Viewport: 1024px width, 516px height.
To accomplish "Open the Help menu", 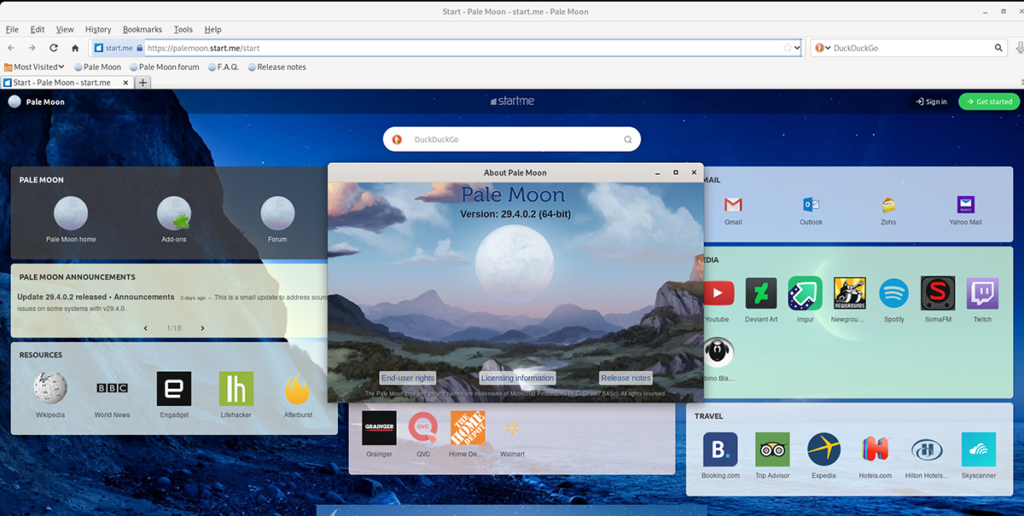I will coord(213,29).
